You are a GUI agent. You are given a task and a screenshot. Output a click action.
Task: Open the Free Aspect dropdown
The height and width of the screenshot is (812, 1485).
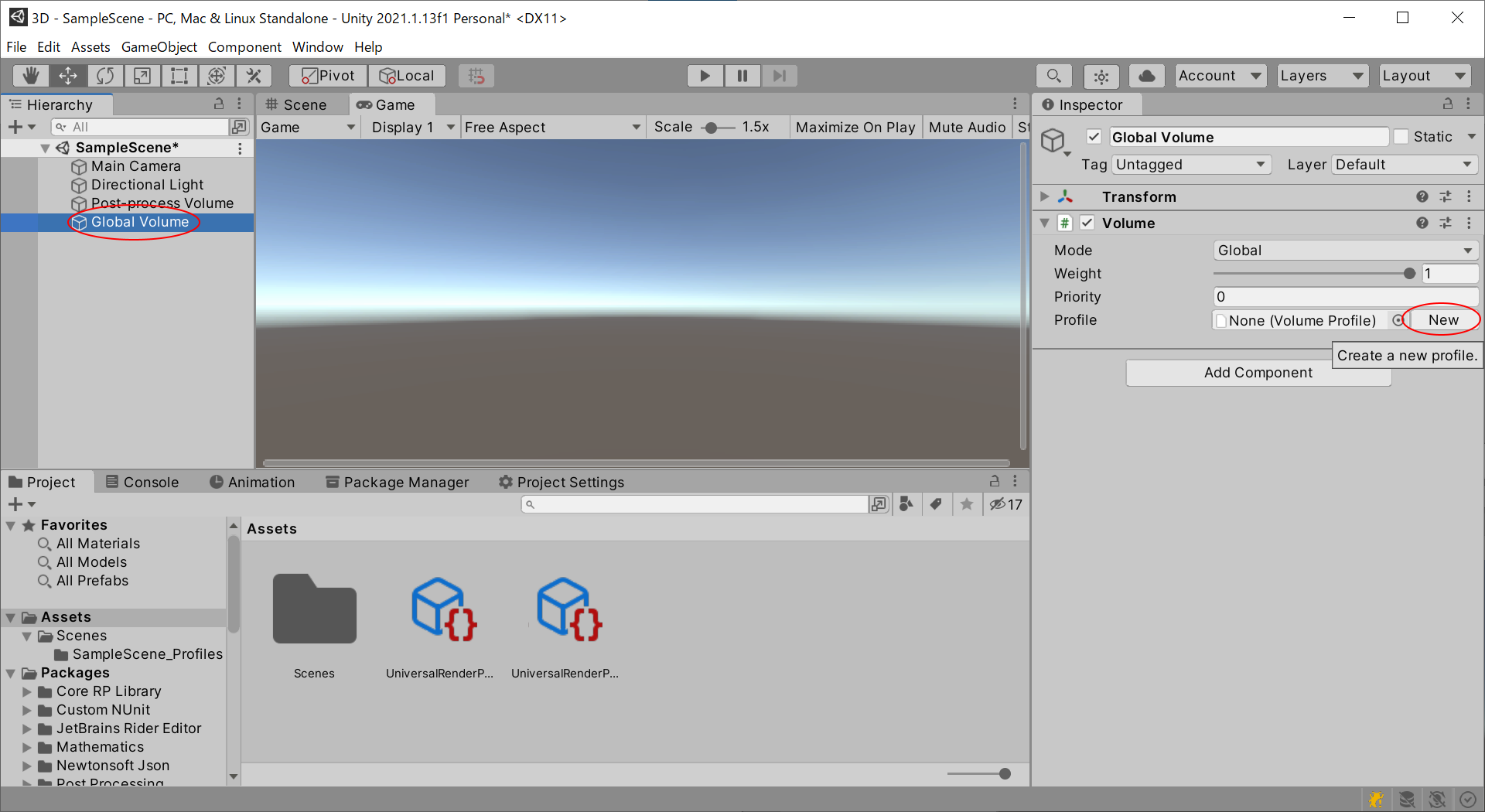click(552, 127)
